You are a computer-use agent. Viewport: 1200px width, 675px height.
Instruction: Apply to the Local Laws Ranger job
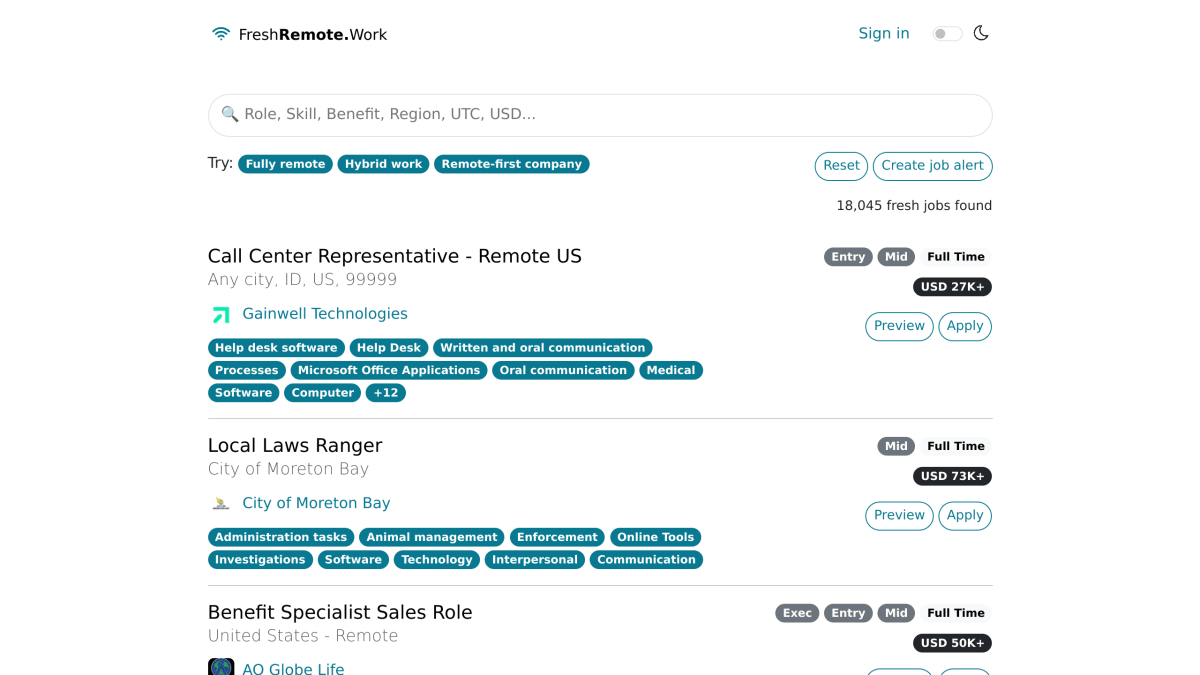tap(965, 515)
